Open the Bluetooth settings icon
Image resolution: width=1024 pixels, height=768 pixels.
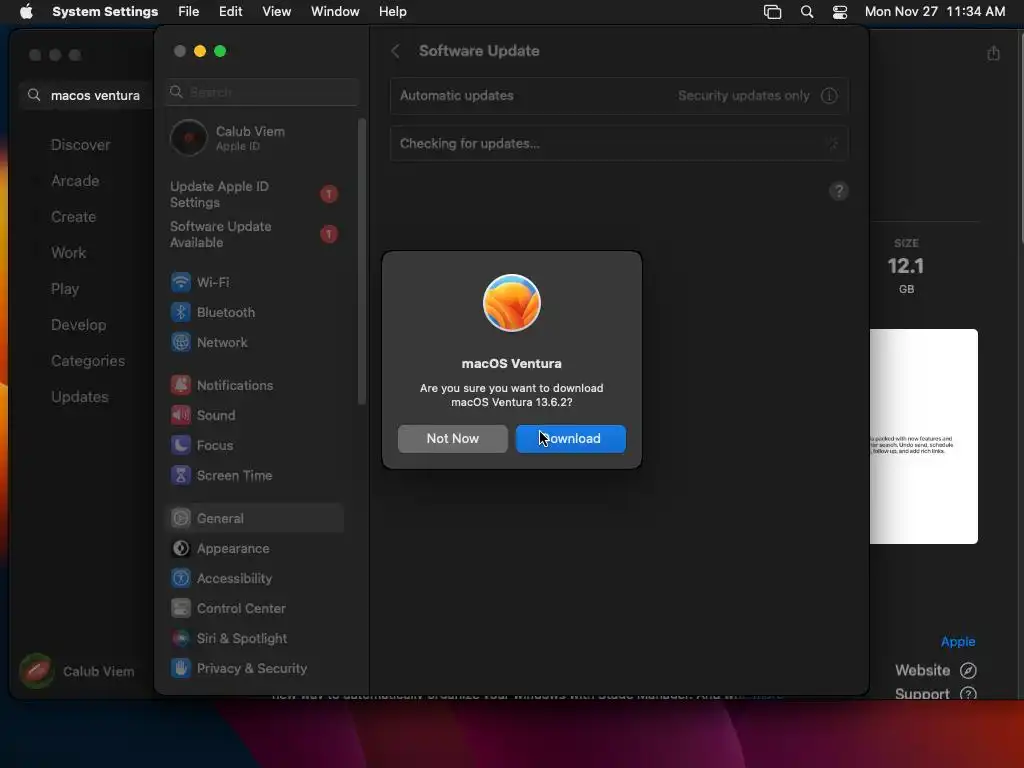[x=181, y=312]
